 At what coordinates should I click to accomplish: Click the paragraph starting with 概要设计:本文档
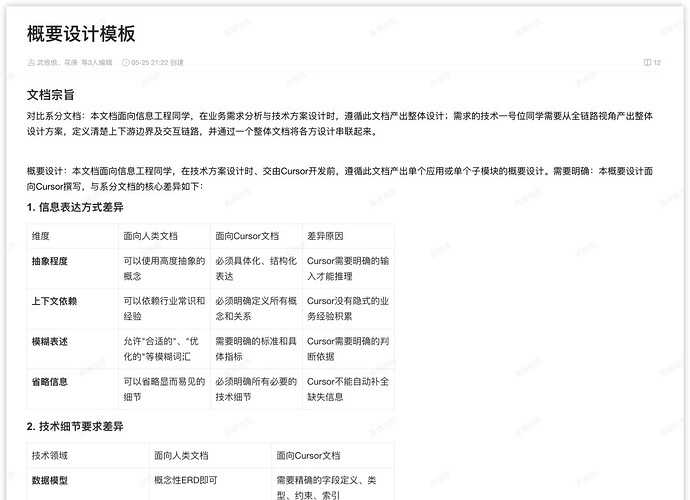(340, 179)
